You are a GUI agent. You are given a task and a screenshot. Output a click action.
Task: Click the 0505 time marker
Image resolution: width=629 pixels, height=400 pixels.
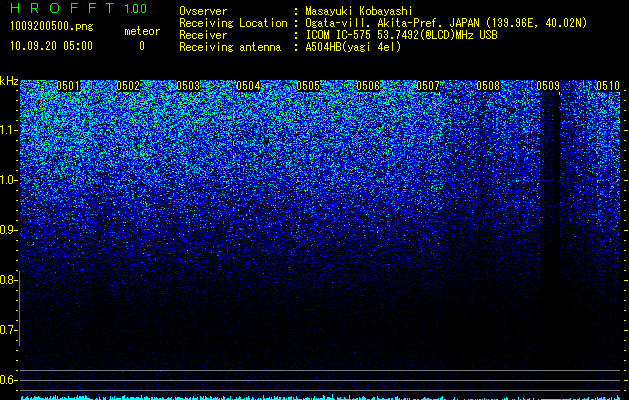coord(308,86)
